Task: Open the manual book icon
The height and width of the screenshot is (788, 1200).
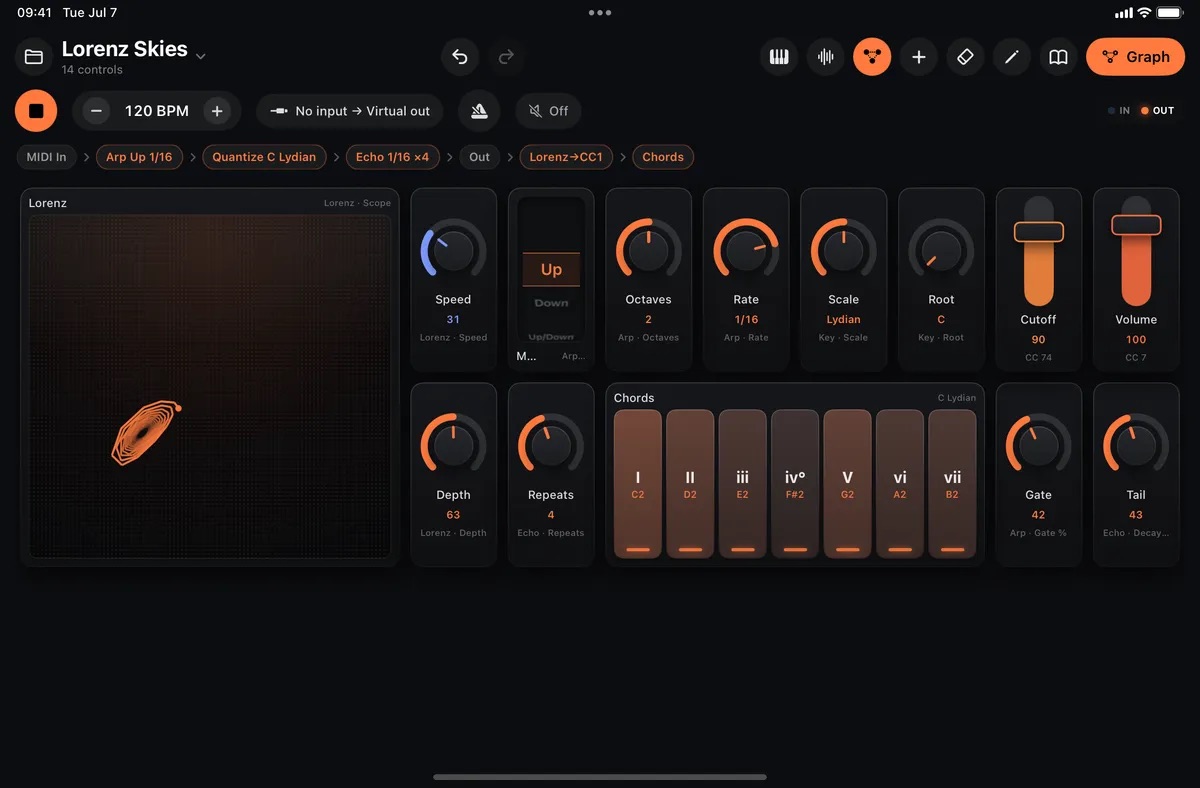Action: point(1058,57)
